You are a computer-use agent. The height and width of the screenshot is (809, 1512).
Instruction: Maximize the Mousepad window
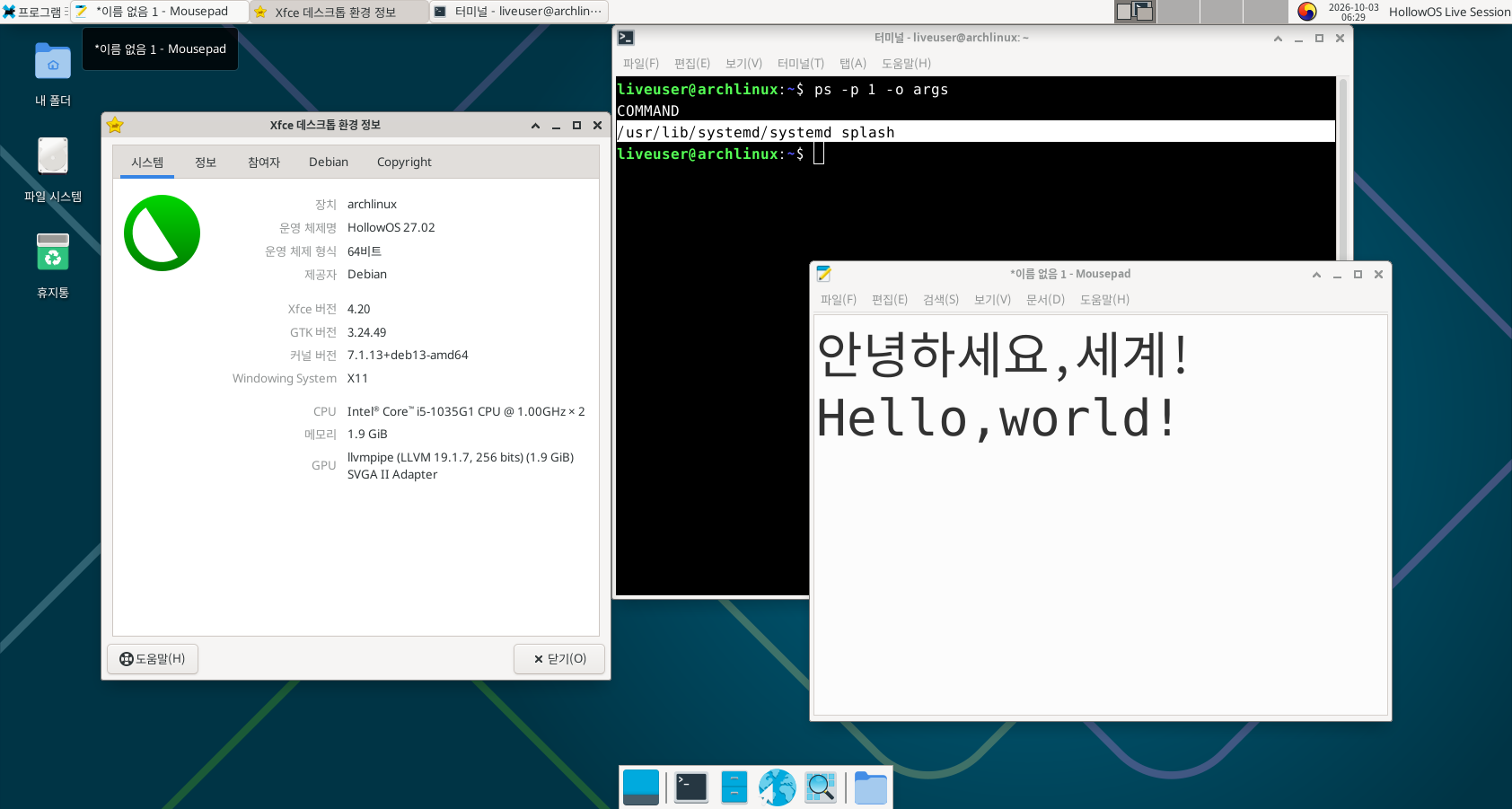(x=1358, y=275)
